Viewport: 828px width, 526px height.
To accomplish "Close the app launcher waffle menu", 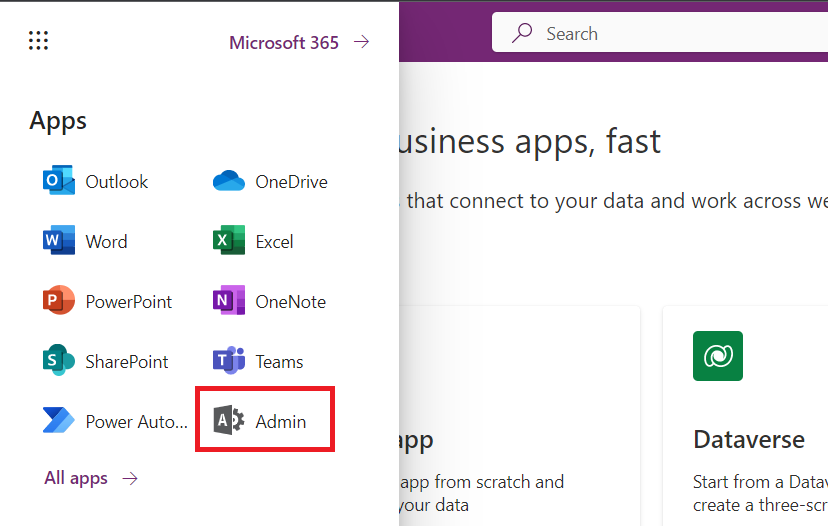I will 39,40.
